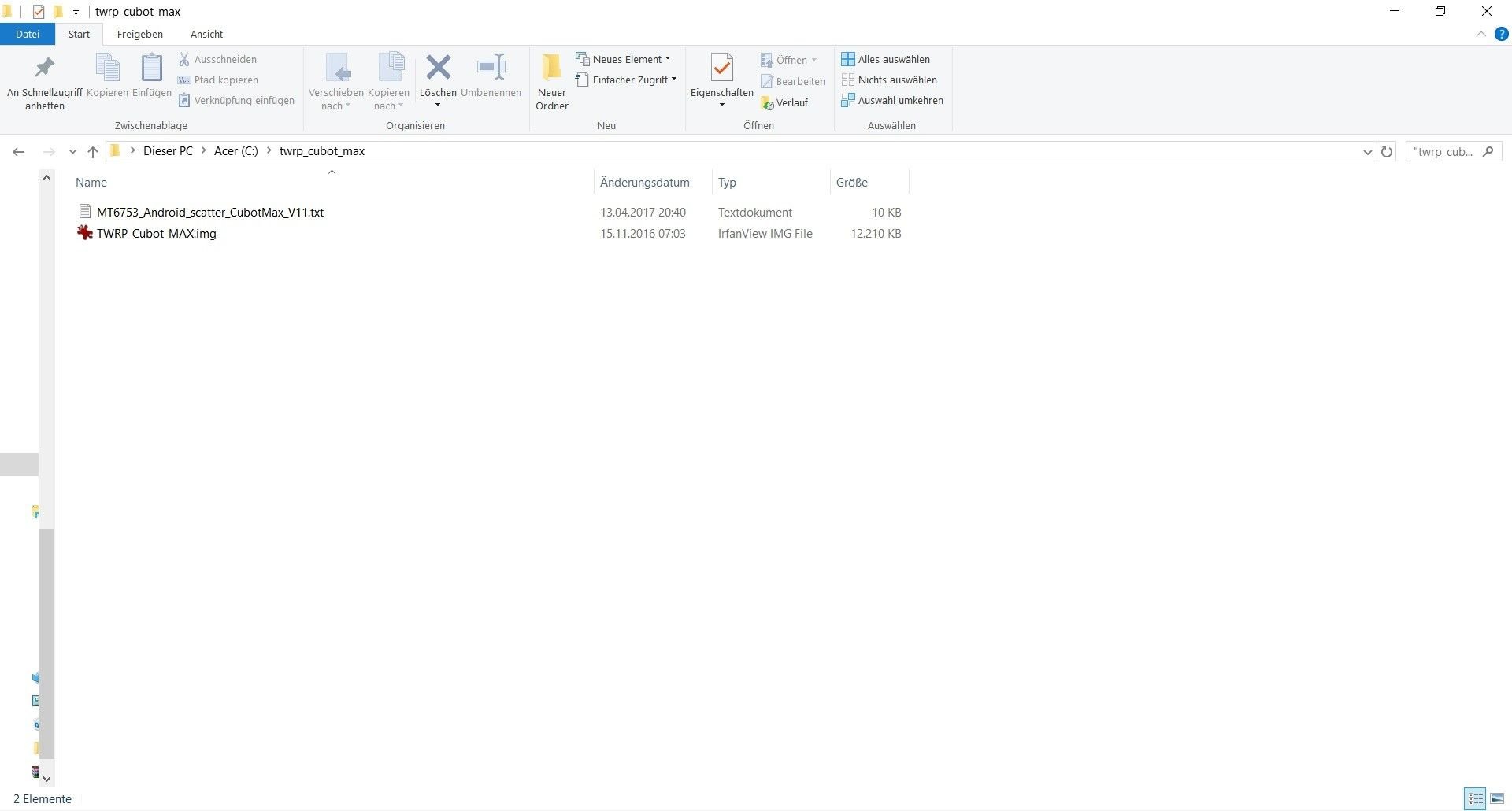This screenshot has width=1512, height=811.
Task: Sort by Änderungsdatum column header
Action: [x=644, y=182]
